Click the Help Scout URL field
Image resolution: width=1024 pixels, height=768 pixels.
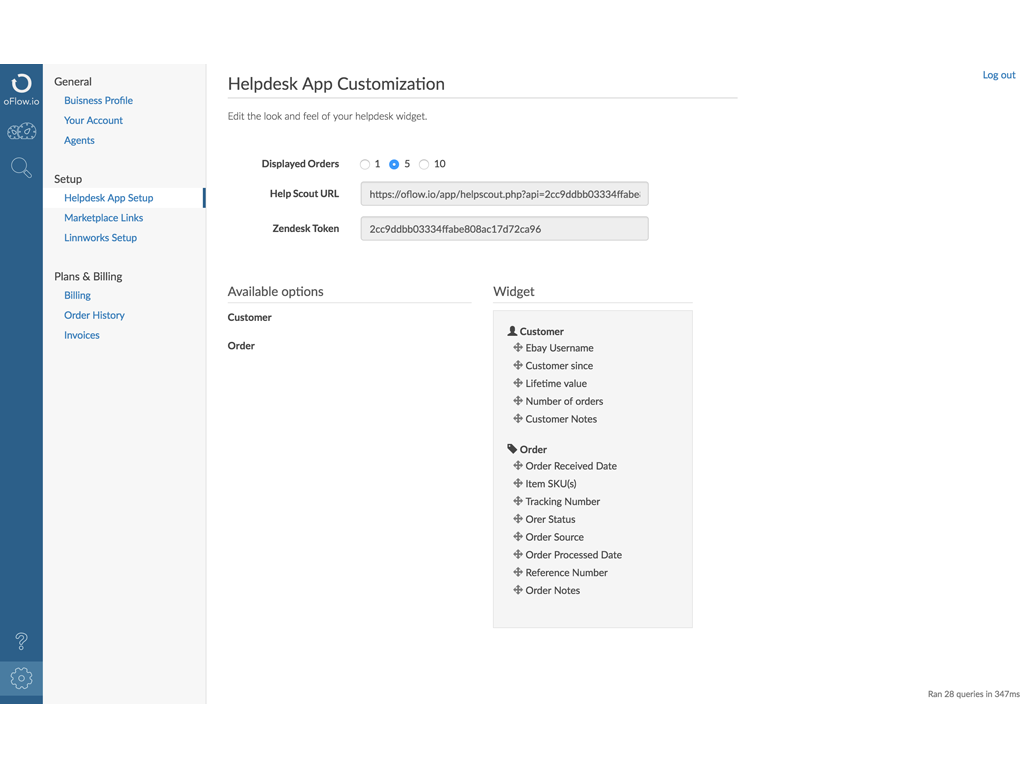[504, 194]
